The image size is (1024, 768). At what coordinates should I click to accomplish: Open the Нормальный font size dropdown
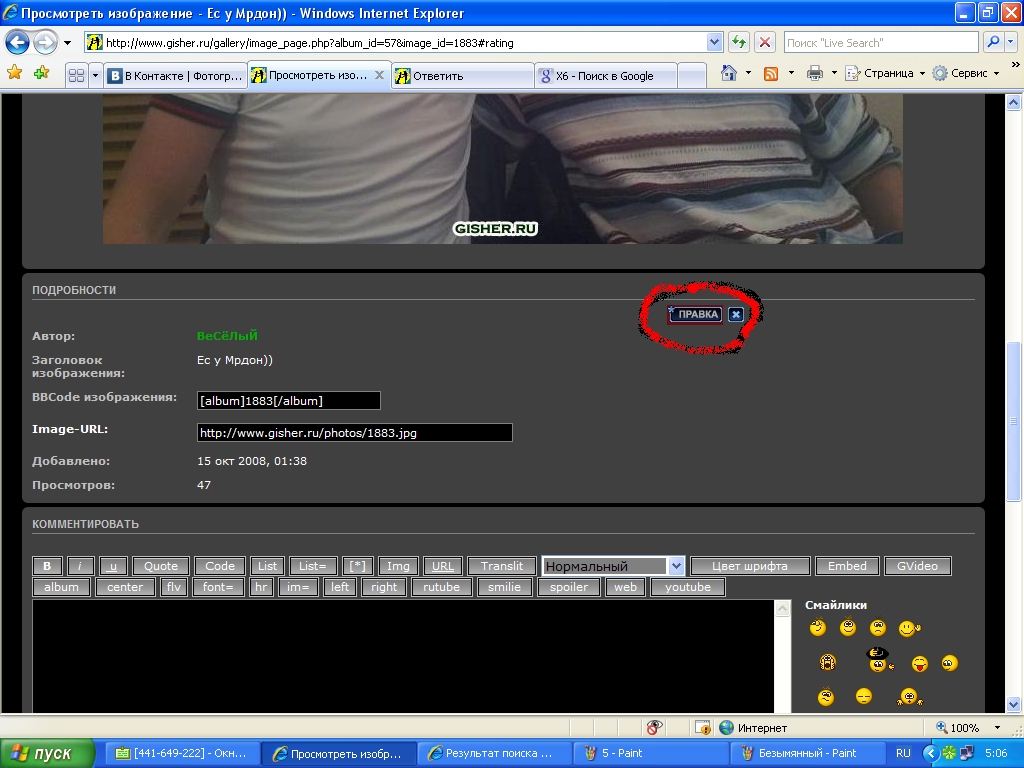(613, 566)
